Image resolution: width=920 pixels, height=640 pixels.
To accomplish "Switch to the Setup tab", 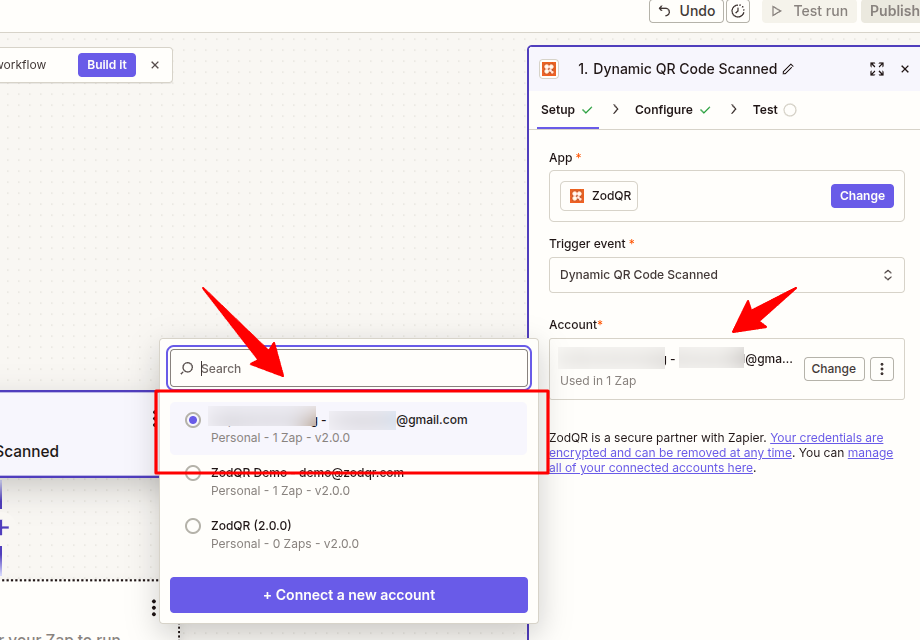I will click(x=566, y=110).
